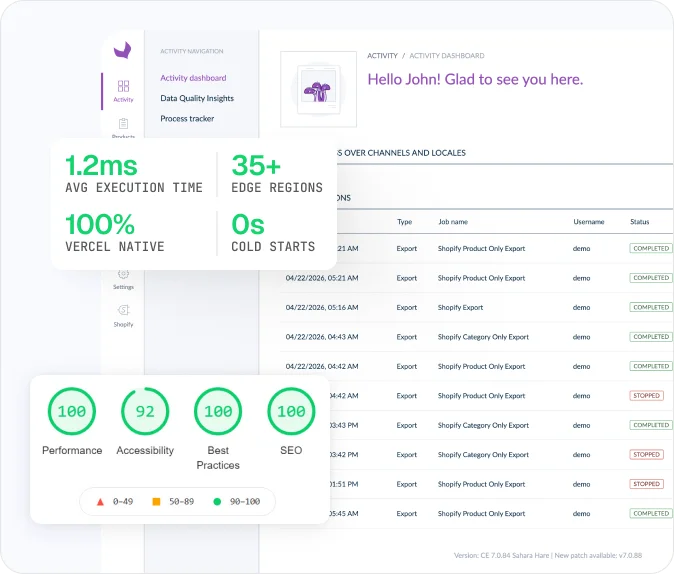Open Process tracker menu item
Viewport: 674px width, 574px height.
click(x=187, y=118)
